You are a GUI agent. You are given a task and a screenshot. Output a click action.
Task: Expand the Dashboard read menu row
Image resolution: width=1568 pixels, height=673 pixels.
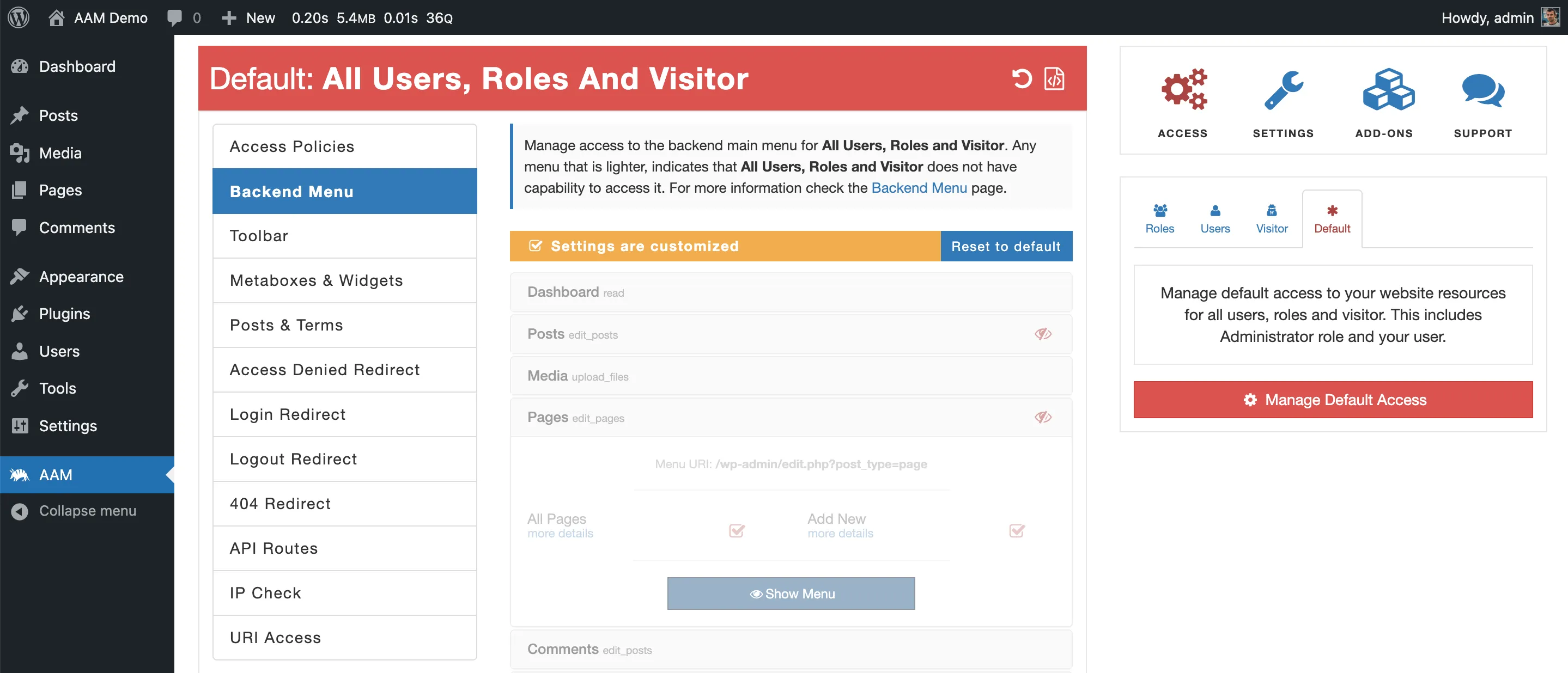(791, 292)
